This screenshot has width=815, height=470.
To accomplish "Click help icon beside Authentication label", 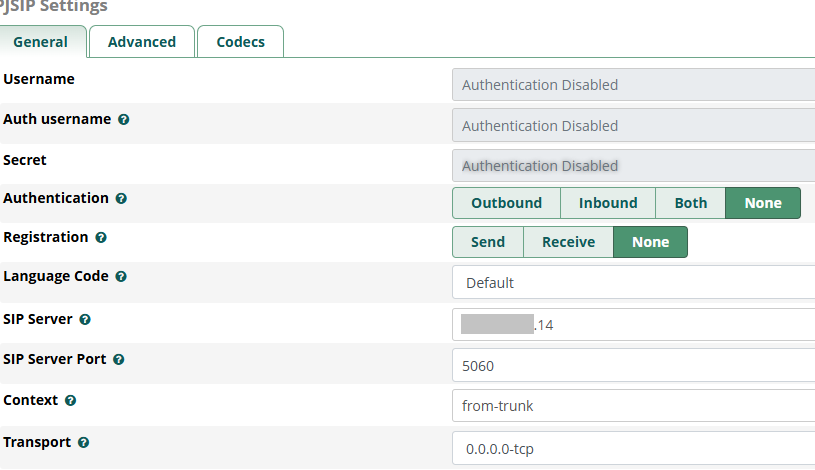I will coord(121,199).
